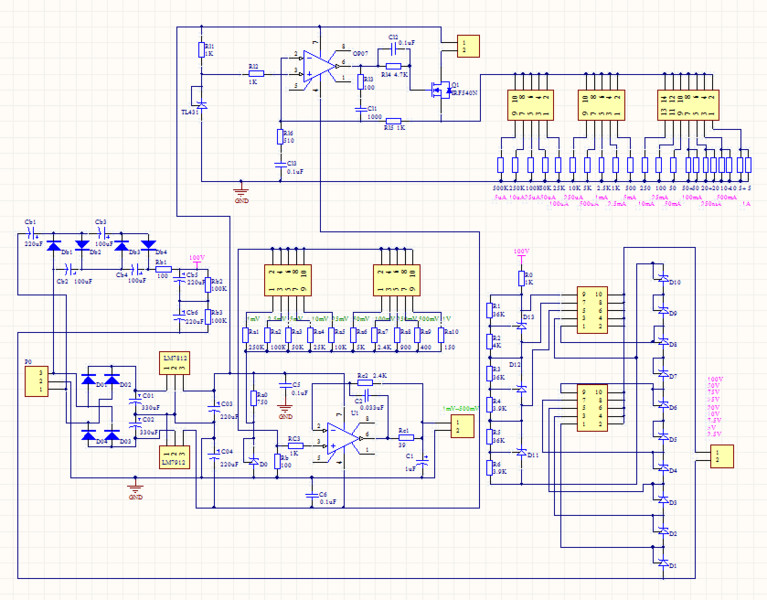This screenshot has width=767, height=600.
Task: Select the TL431 voltage reference
Action: click(201, 102)
